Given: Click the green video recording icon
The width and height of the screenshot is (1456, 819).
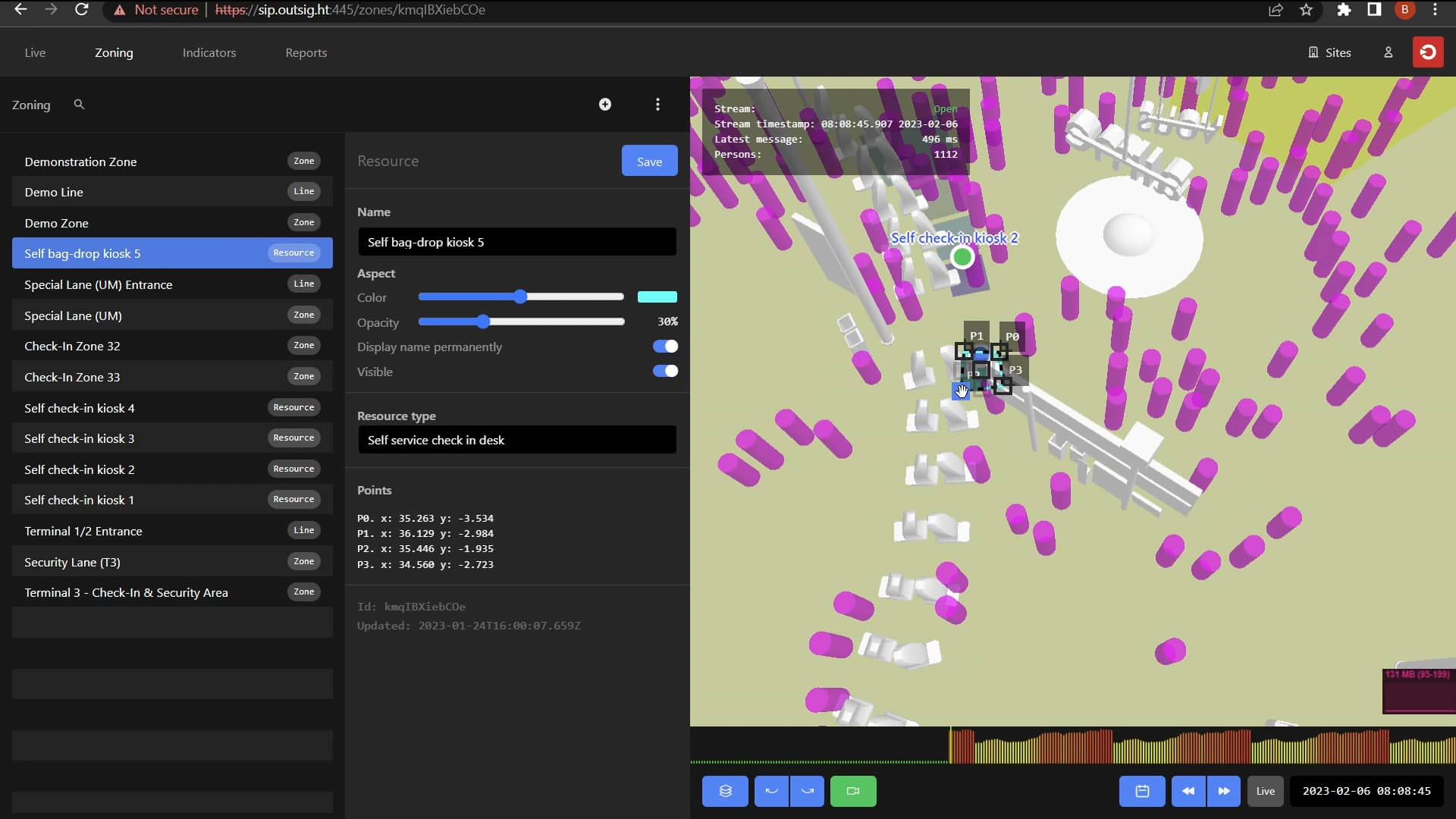Looking at the screenshot, I should click(853, 791).
